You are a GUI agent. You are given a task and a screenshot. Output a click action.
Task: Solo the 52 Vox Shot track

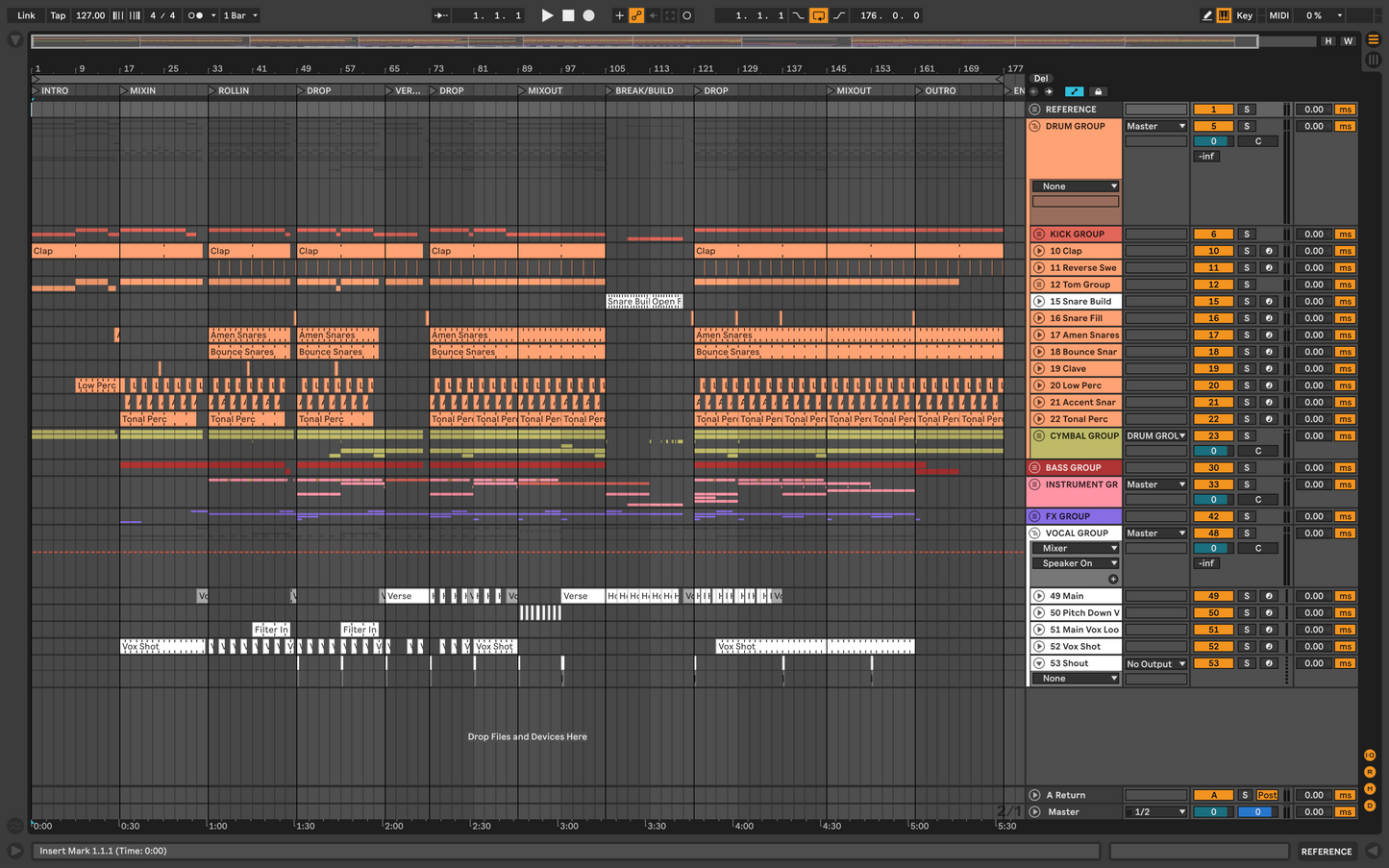(1246, 646)
